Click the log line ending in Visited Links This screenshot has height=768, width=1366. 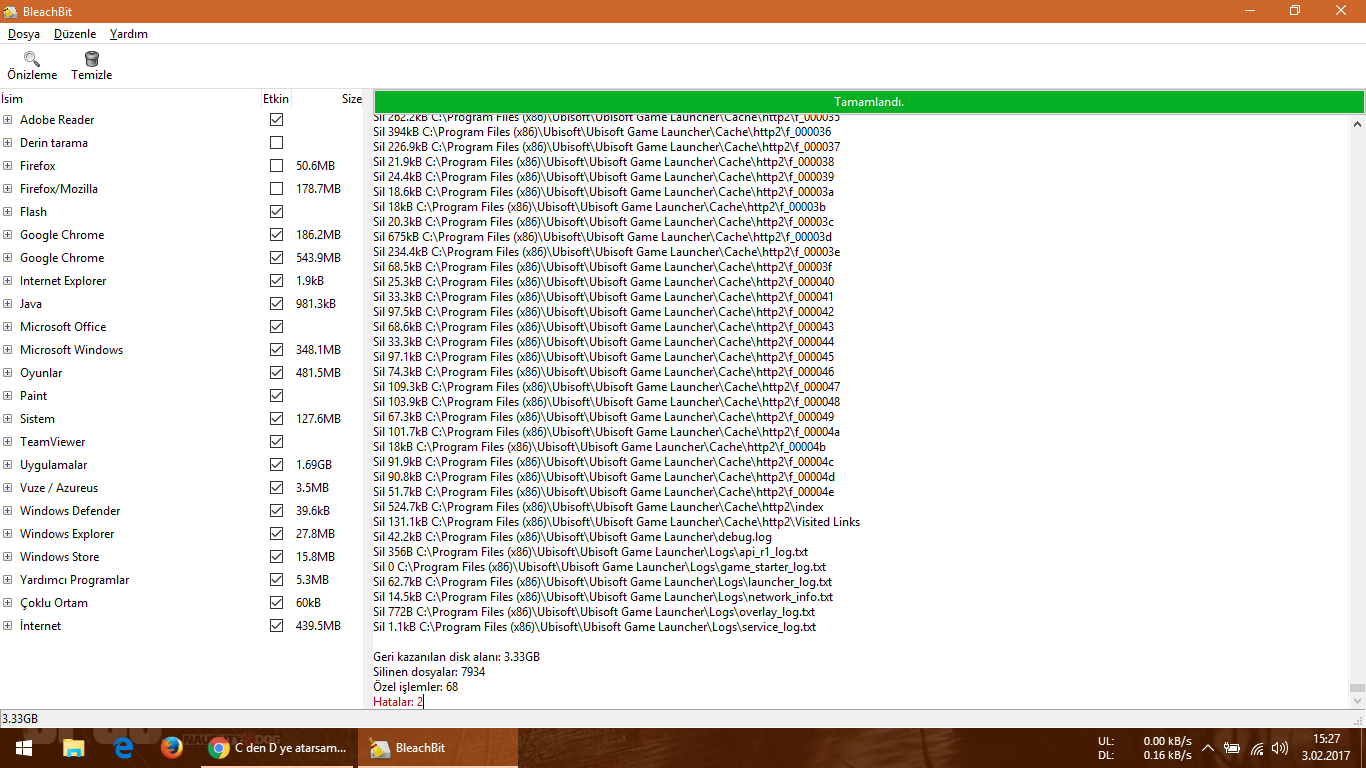(x=616, y=522)
